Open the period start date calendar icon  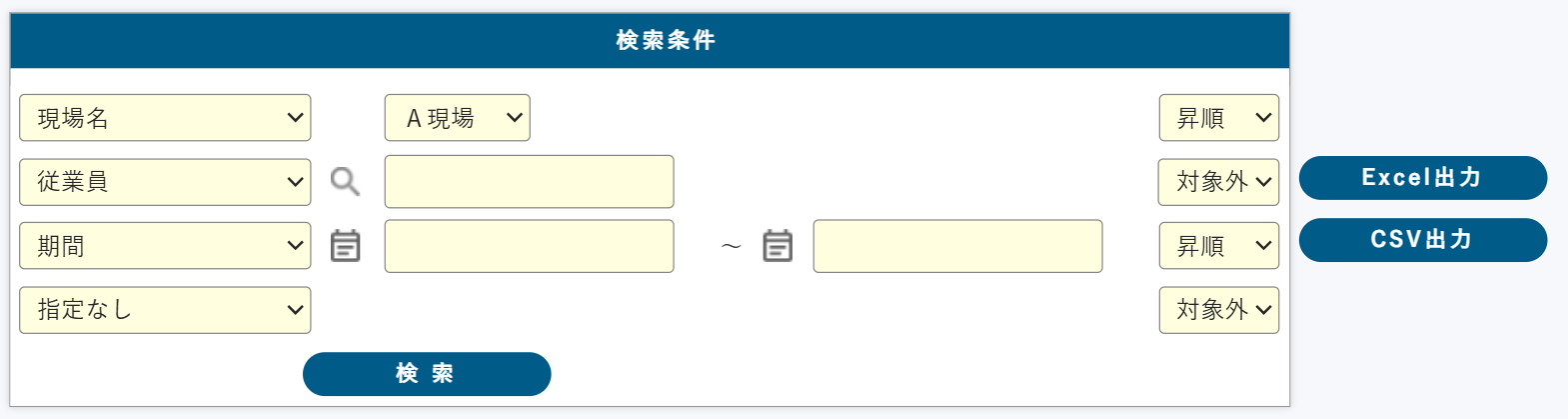coord(345,245)
